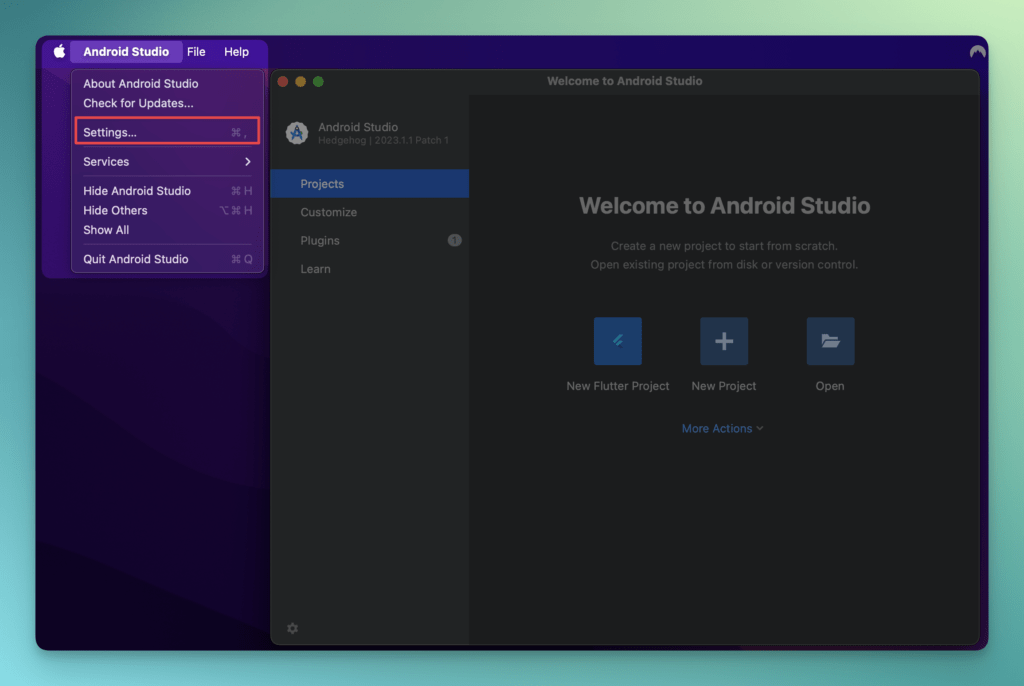Open the Apple menu
The width and height of the screenshot is (1024, 686).
(x=59, y=52)
